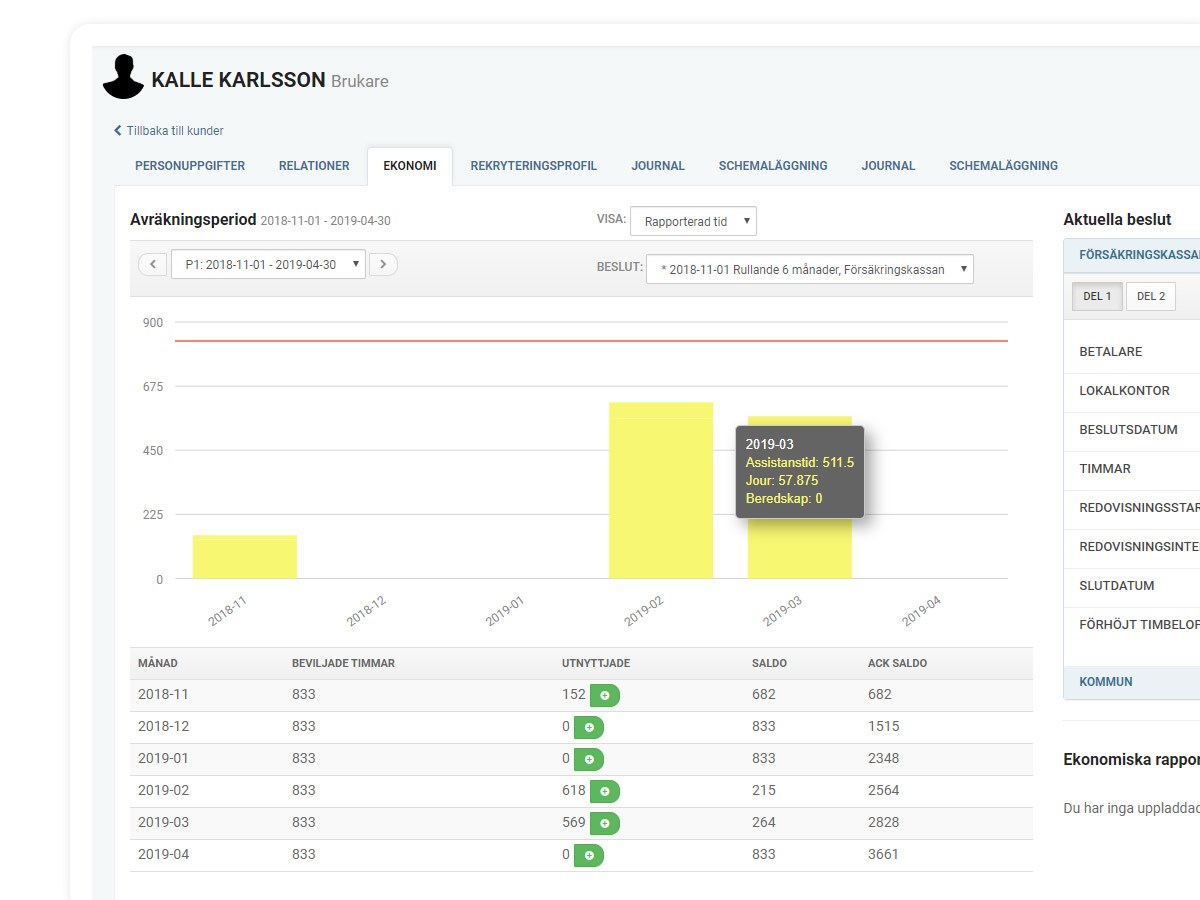Expand usage details for the 2018-12 row
The height and width of the screenshot is (900, 1200).
point(588,727)
